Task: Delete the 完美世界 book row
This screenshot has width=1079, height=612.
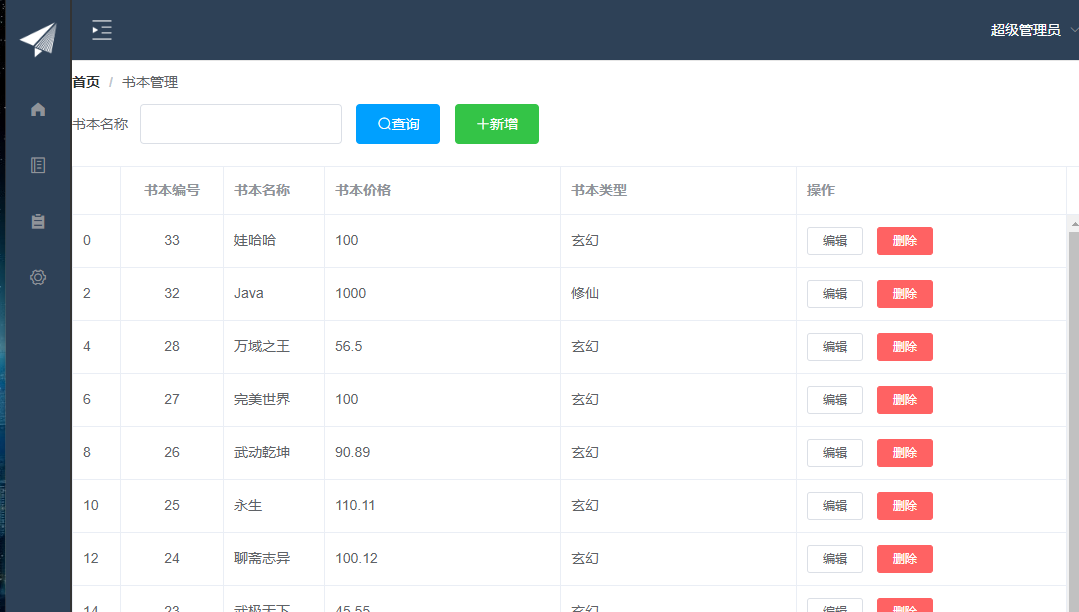Action: click(x=905, y=400)
